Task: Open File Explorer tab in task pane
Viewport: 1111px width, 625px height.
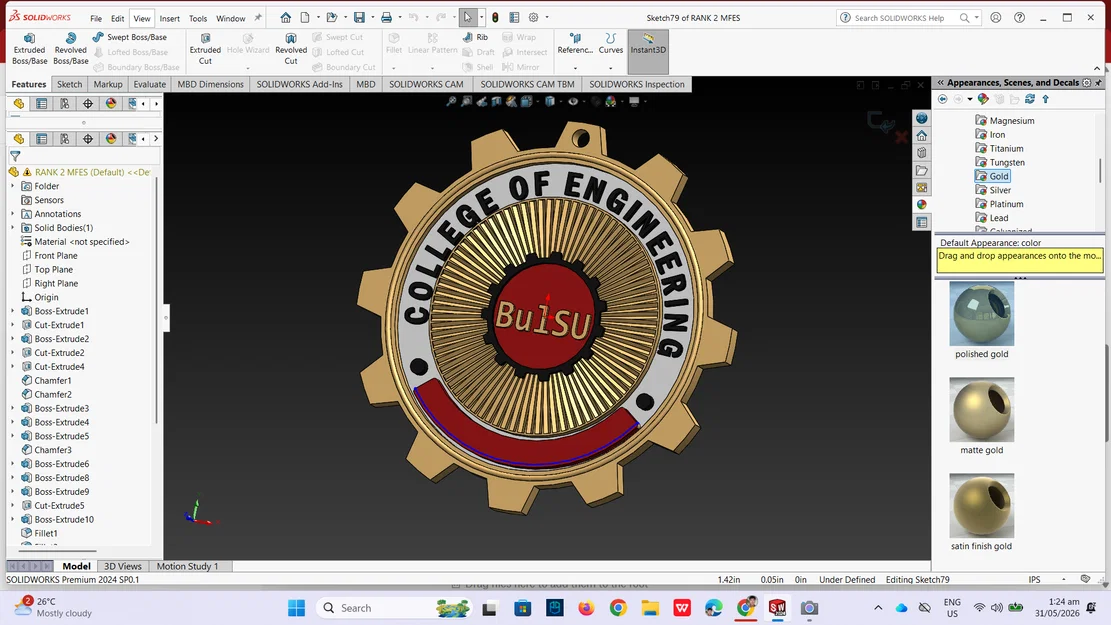Action: point(921,170)
